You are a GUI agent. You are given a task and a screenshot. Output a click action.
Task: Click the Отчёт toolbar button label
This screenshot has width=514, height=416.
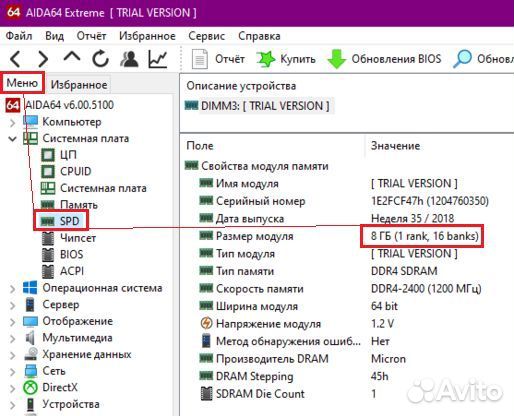(230, 59)
